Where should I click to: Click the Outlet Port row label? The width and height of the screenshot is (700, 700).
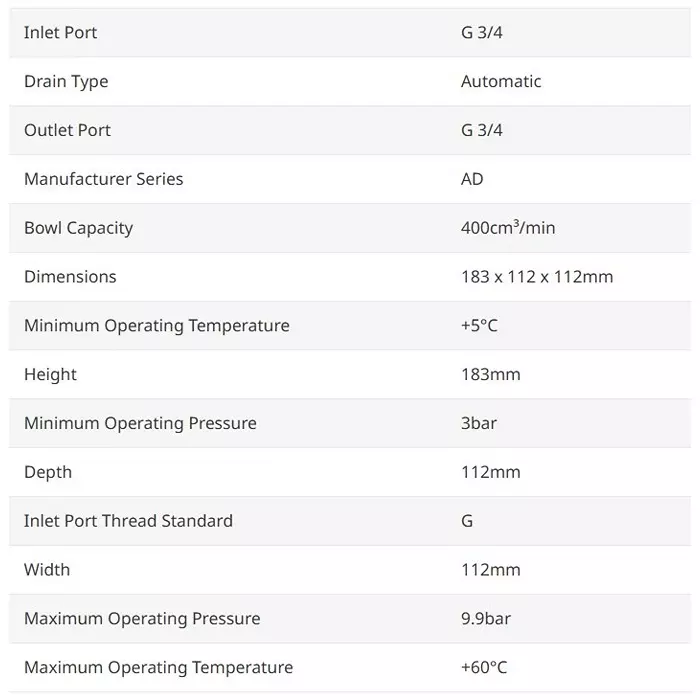tap(67, 131)
